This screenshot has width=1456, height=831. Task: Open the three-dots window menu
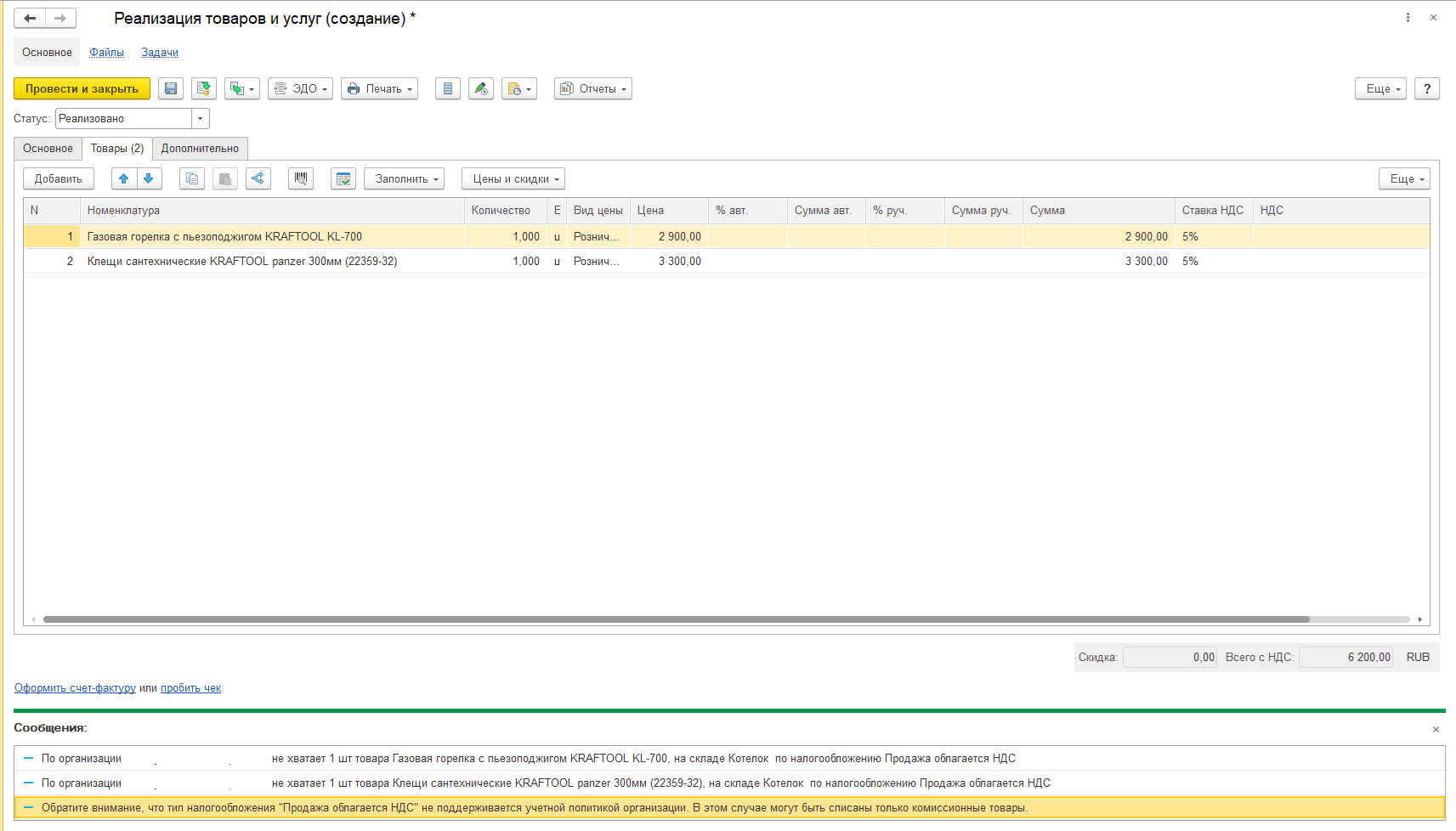[x=1408, y=18]
